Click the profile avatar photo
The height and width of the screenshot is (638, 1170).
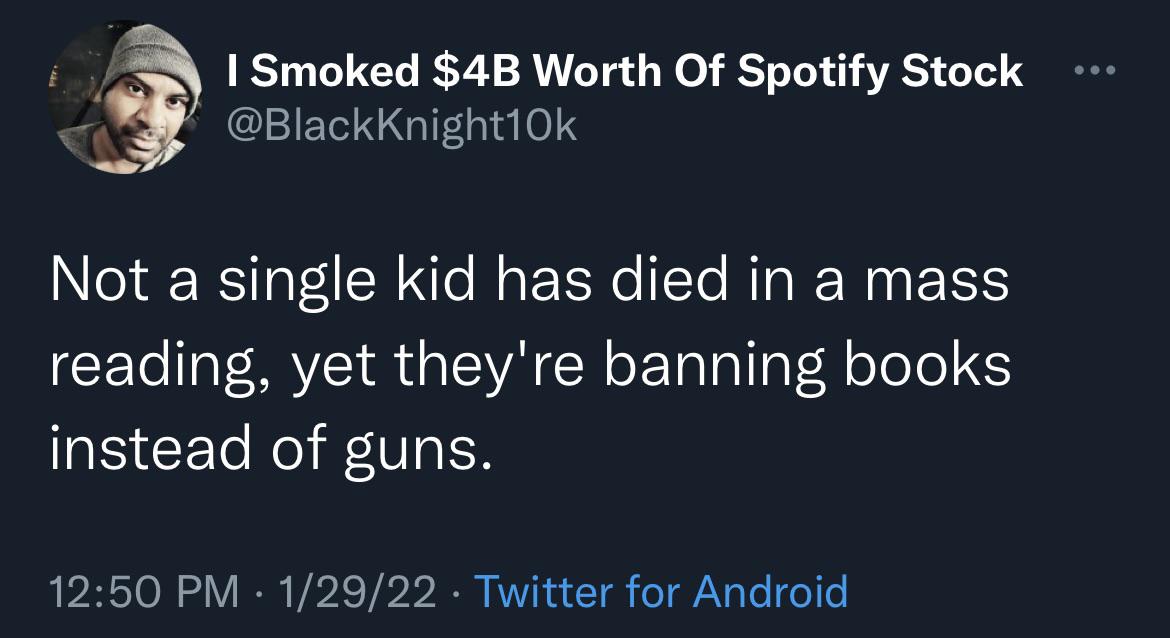pos(125,98)
